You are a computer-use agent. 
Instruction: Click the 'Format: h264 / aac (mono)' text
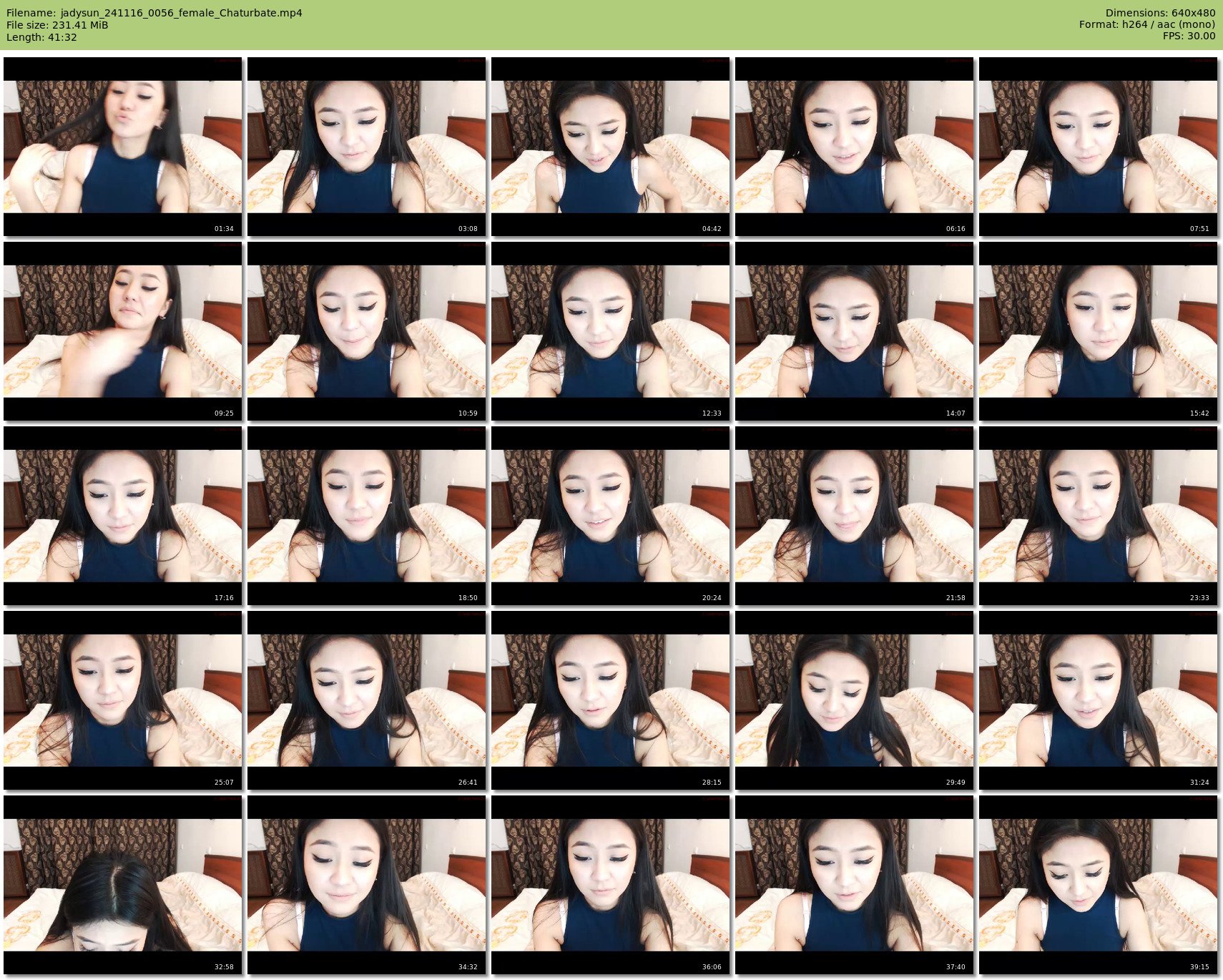pos(1147,24)
